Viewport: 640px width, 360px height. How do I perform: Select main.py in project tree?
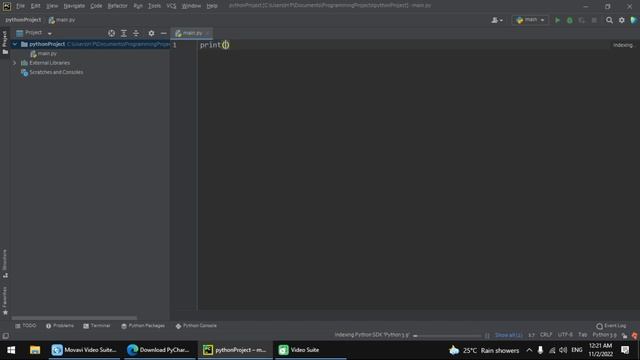click(43, 53)
